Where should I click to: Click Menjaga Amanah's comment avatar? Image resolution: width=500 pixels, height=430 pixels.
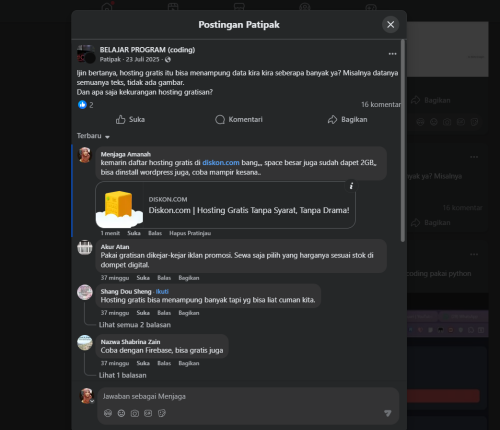pos(85,155)
